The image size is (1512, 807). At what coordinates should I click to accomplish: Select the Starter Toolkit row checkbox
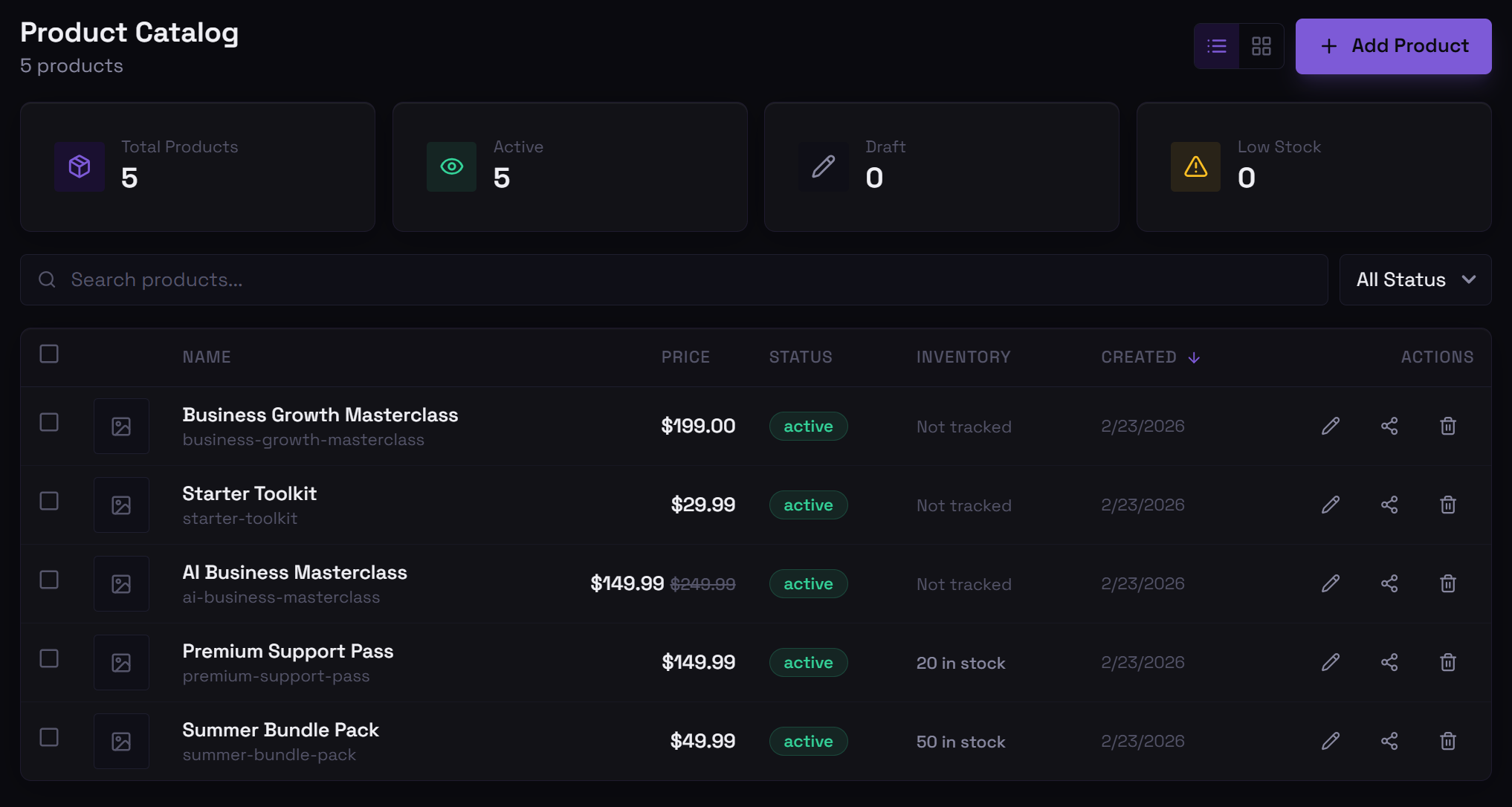click(x=49, y=501)
